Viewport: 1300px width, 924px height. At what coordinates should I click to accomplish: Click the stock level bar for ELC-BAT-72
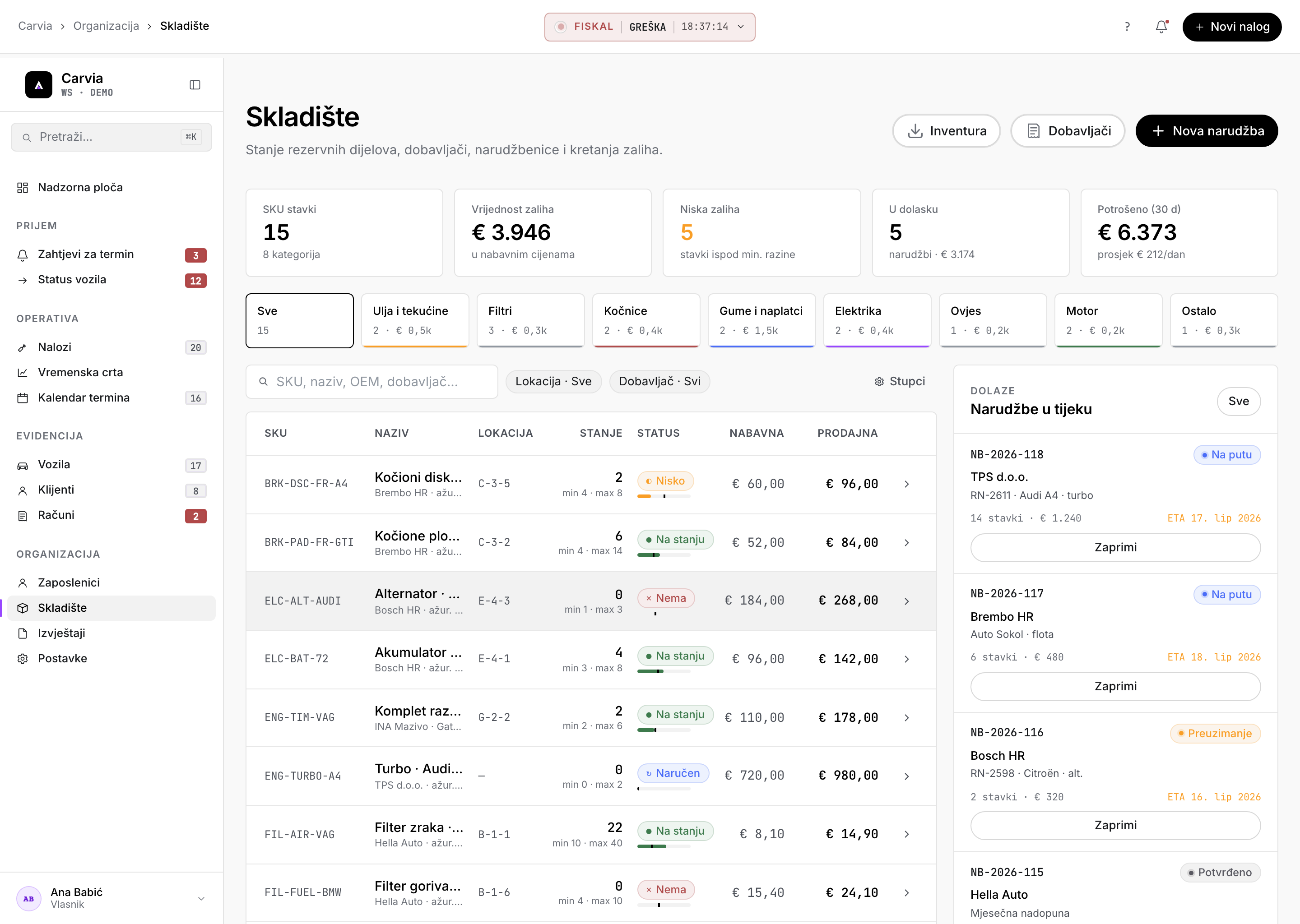[664, 671]
